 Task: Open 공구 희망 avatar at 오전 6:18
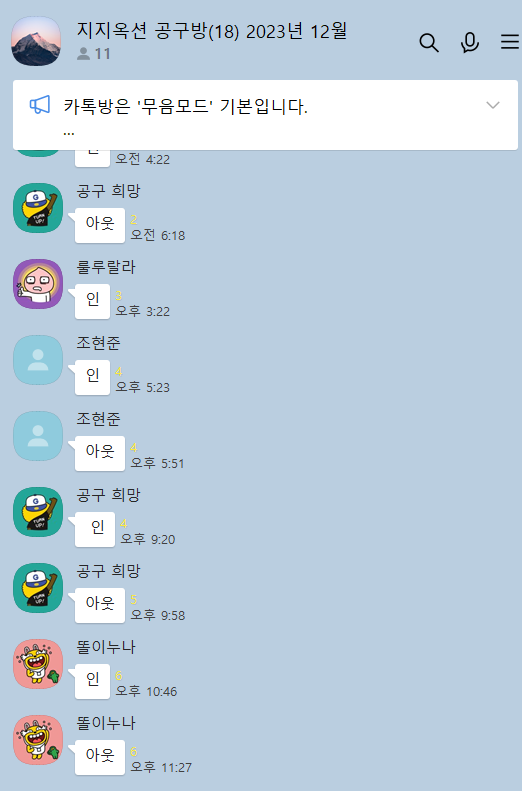[x=38, y=208]
